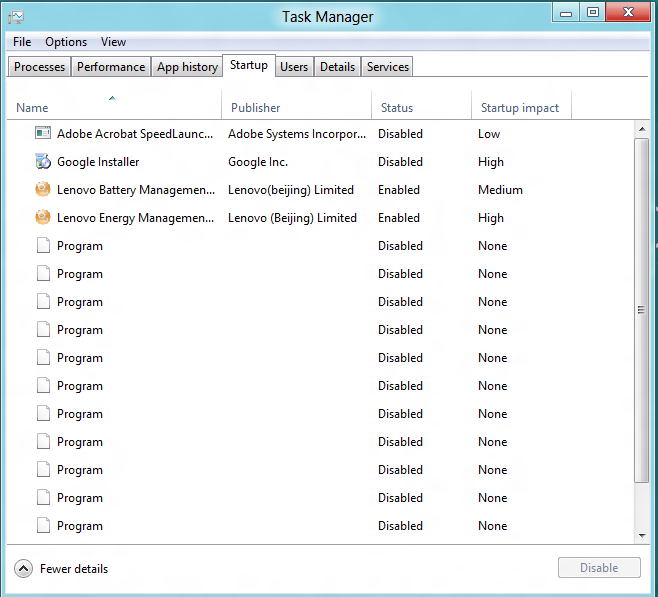Viewport: 658px width, 597px height.
Task: Sort by Startup impact column header
Action: click(519, 108)
